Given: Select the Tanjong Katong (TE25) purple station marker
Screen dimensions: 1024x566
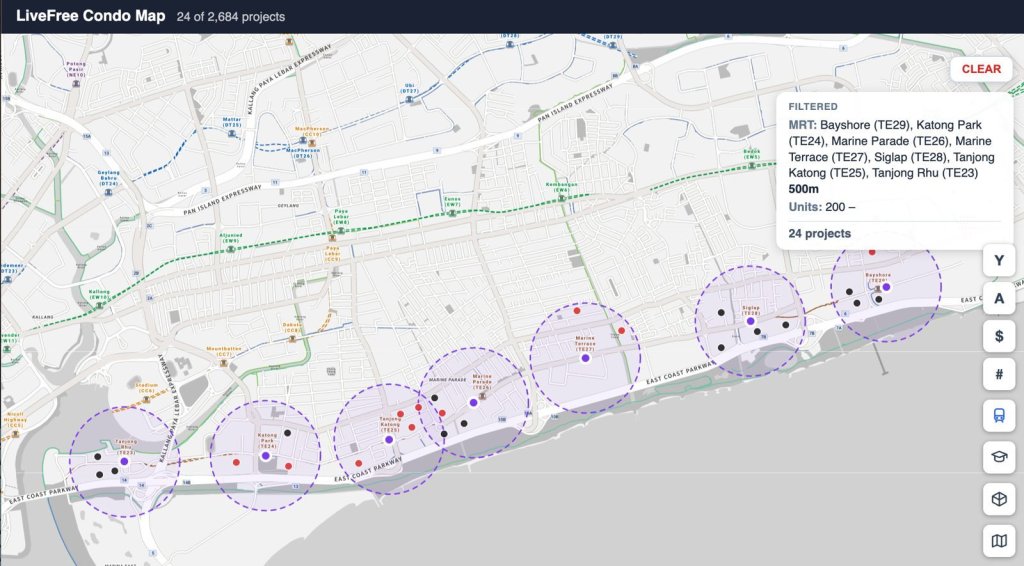Looking at the screenshot, I should 389,440.
